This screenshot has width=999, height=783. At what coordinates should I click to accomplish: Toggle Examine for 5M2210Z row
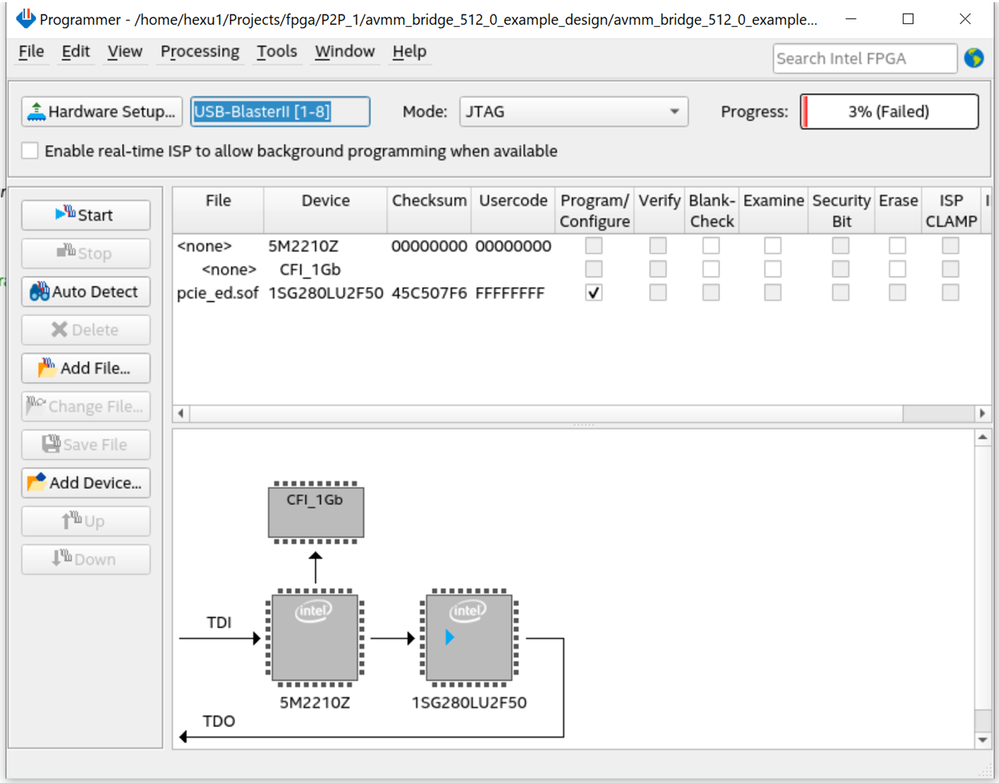point(773,245)
